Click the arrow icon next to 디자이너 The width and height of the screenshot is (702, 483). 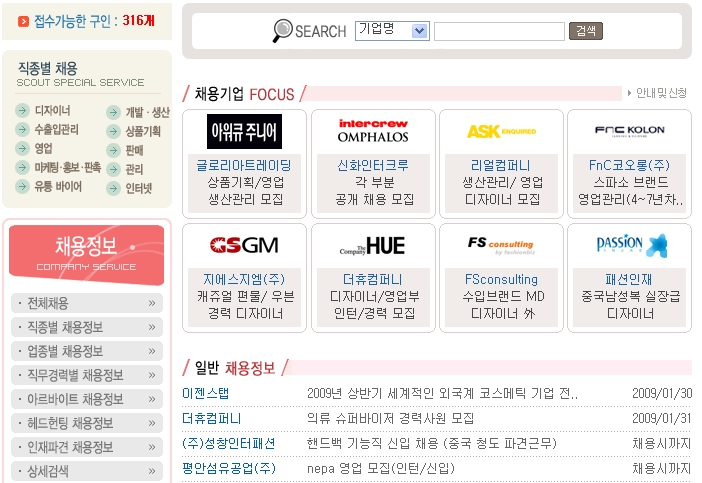[22, 110]
